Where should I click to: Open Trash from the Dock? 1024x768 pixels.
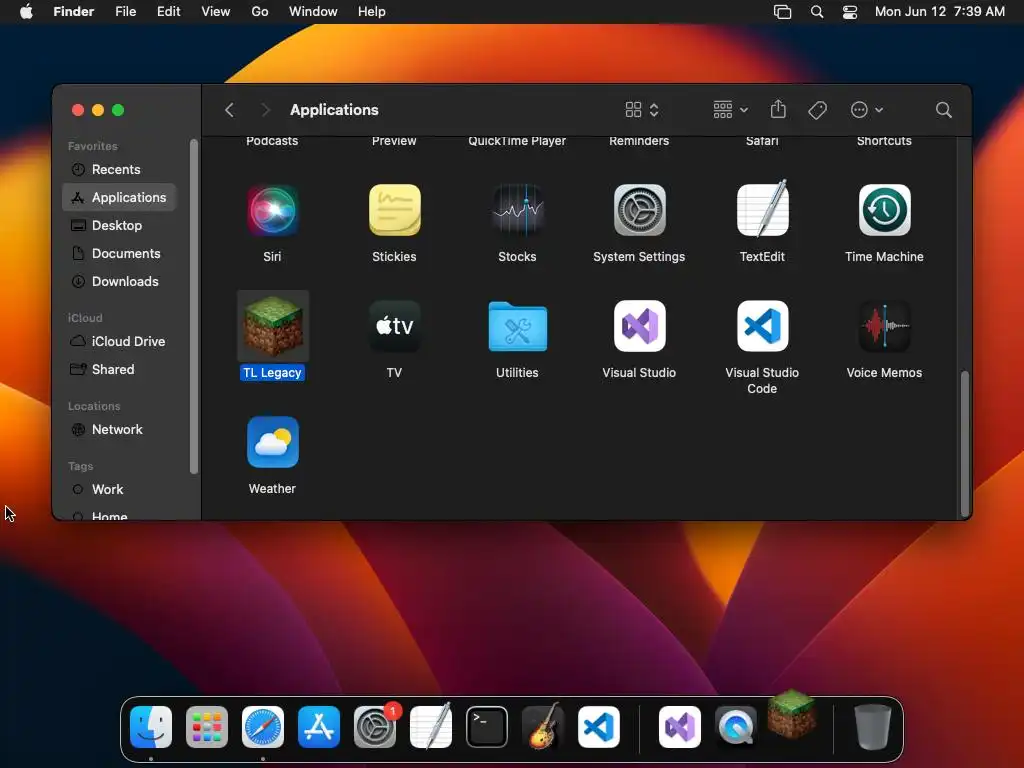point(872,727)
